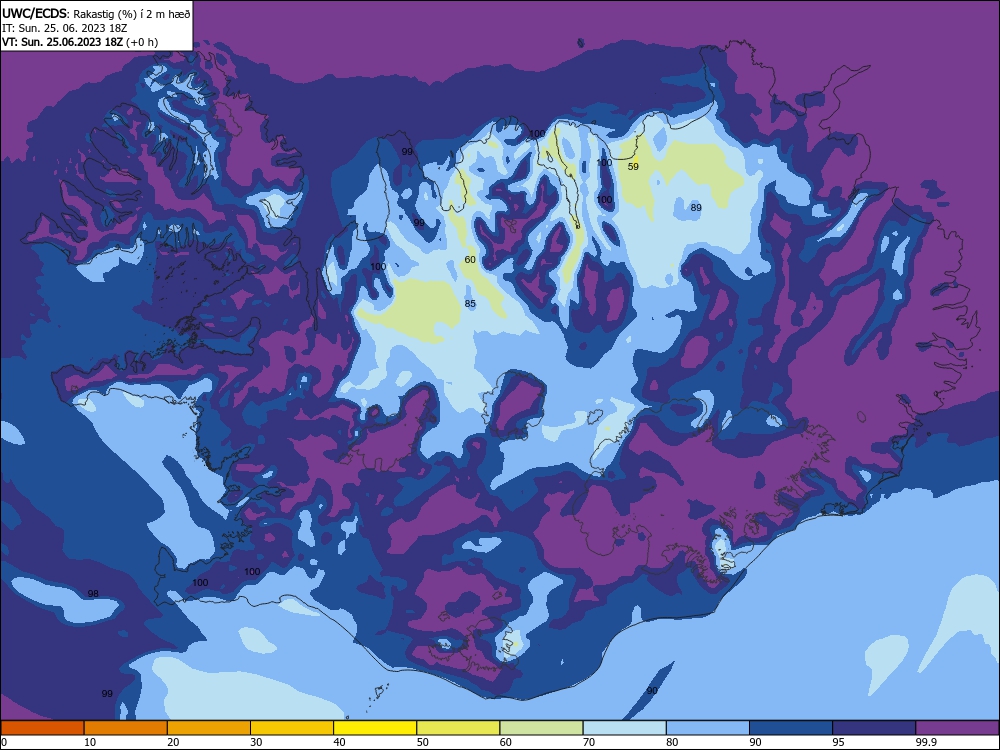Image resolution: width=1000 pixels, height=750 pixels.
Task: Click the title text 'UWC/ECDS: Rakastig (%) í 2 m hæð'
Action: click(96, 13)
